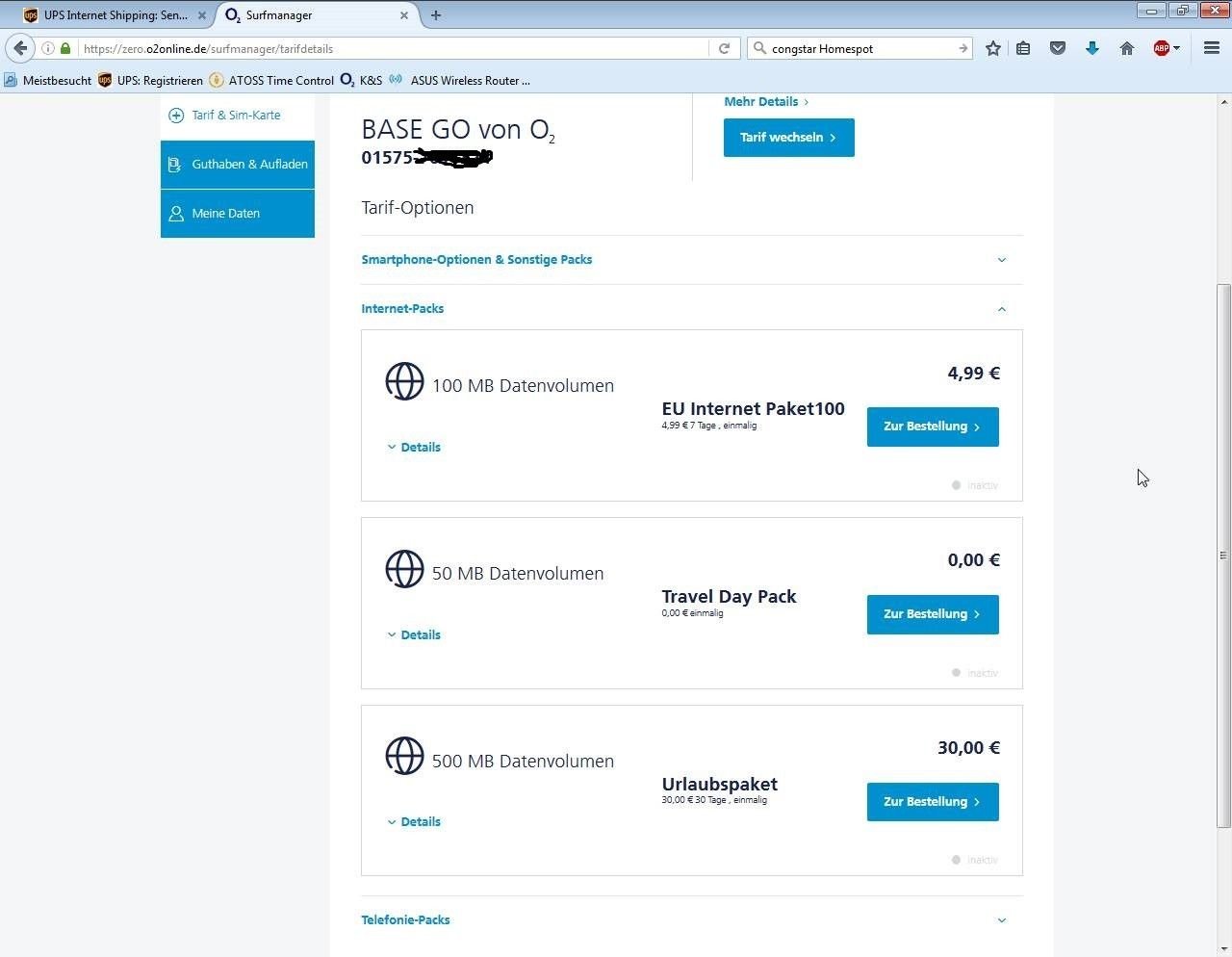The width and height of the screenshot is (1232, 957).
Task: Click inaktiv status of Travel Day Pack
Action: (975, 674)
